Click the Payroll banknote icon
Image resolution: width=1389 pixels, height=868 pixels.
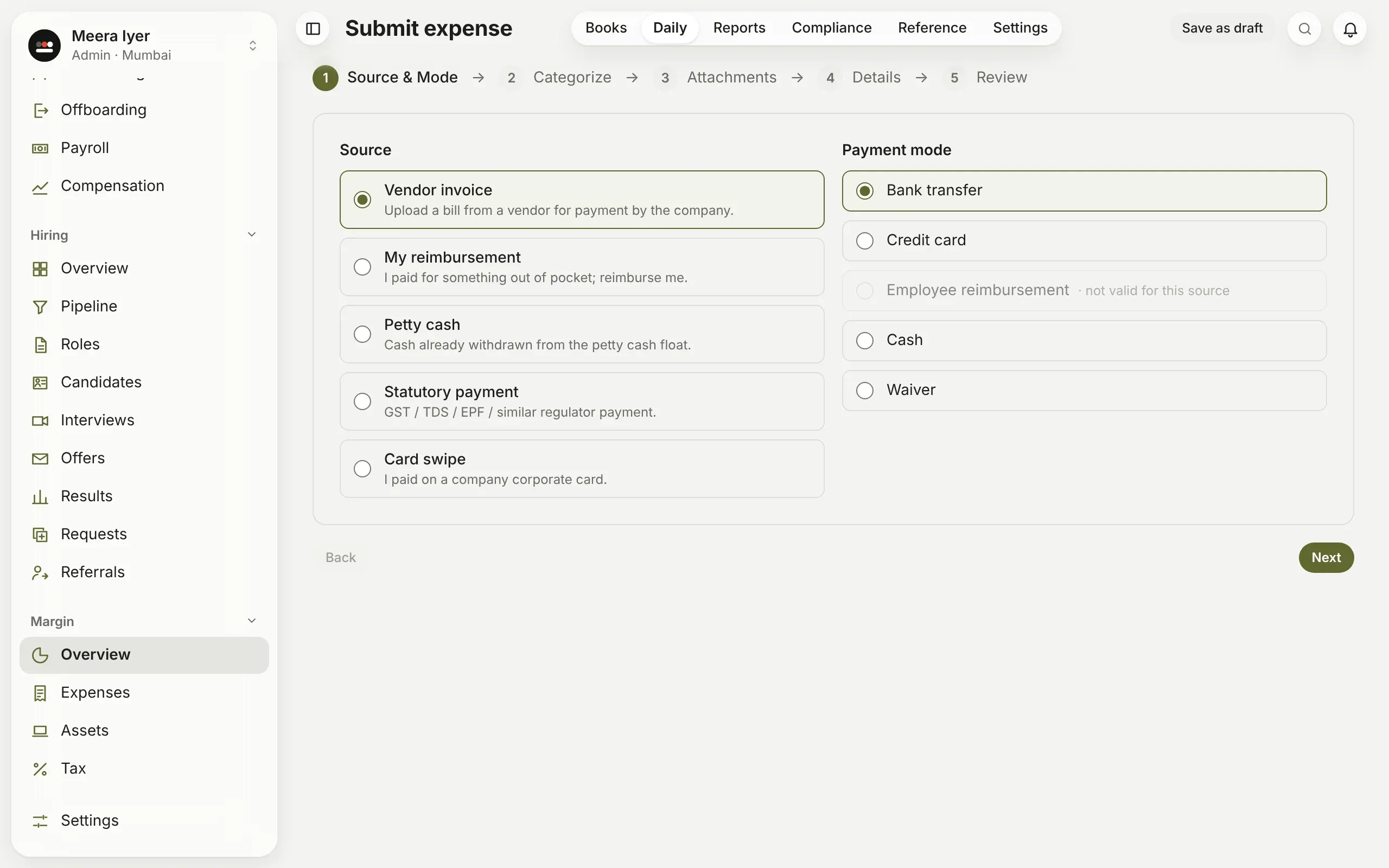[40, 148]
